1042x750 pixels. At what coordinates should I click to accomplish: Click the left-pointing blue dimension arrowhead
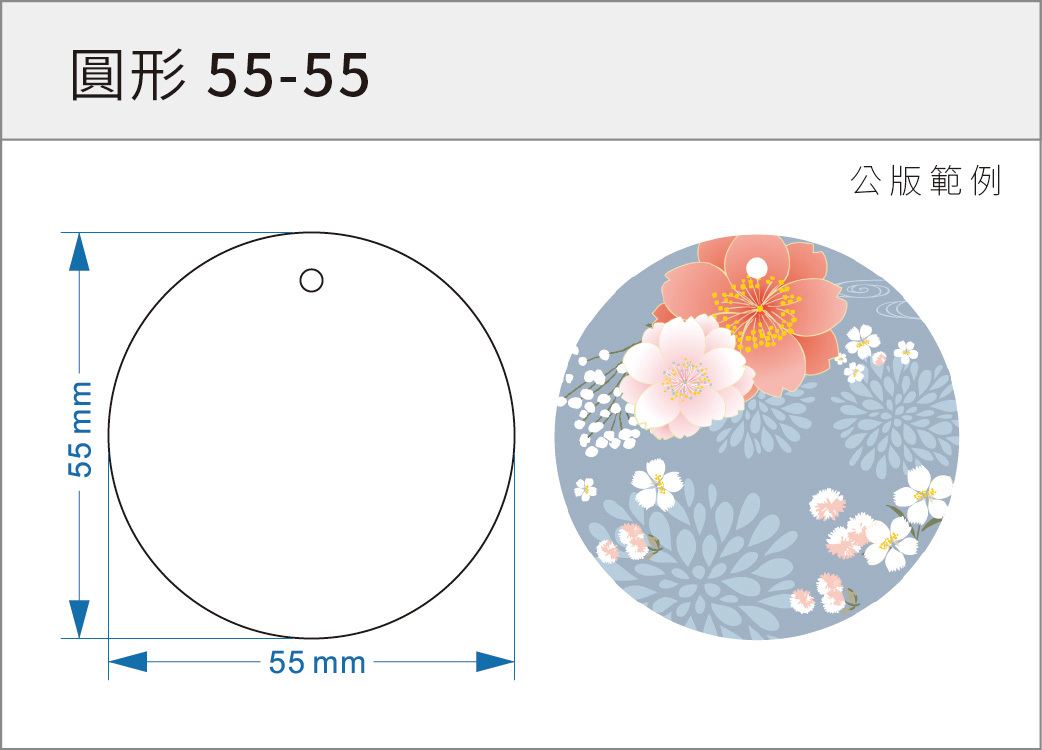coord(128,662)
